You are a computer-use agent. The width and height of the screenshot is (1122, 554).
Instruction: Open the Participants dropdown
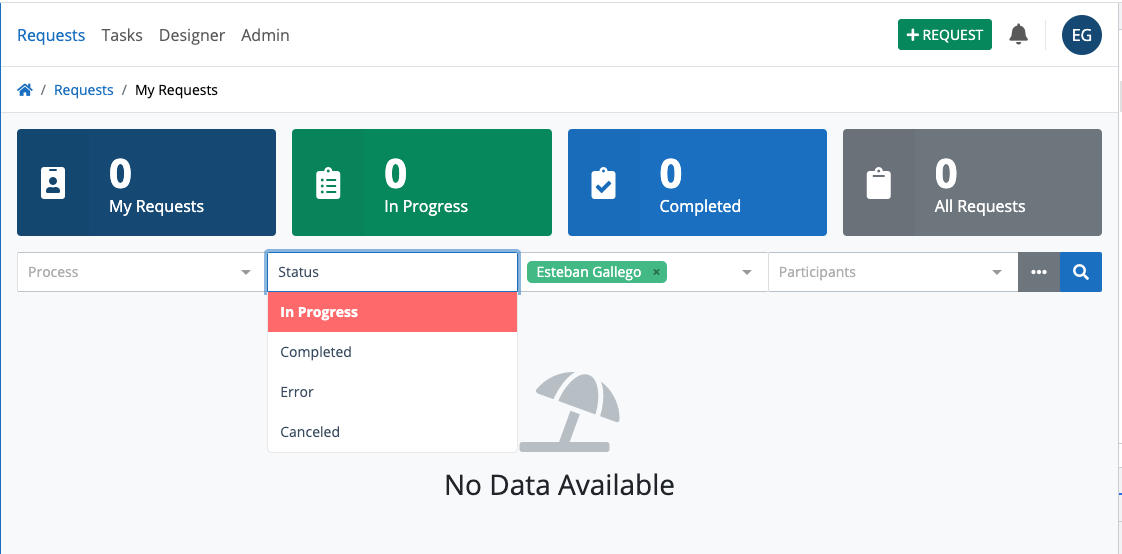(893, 272)
